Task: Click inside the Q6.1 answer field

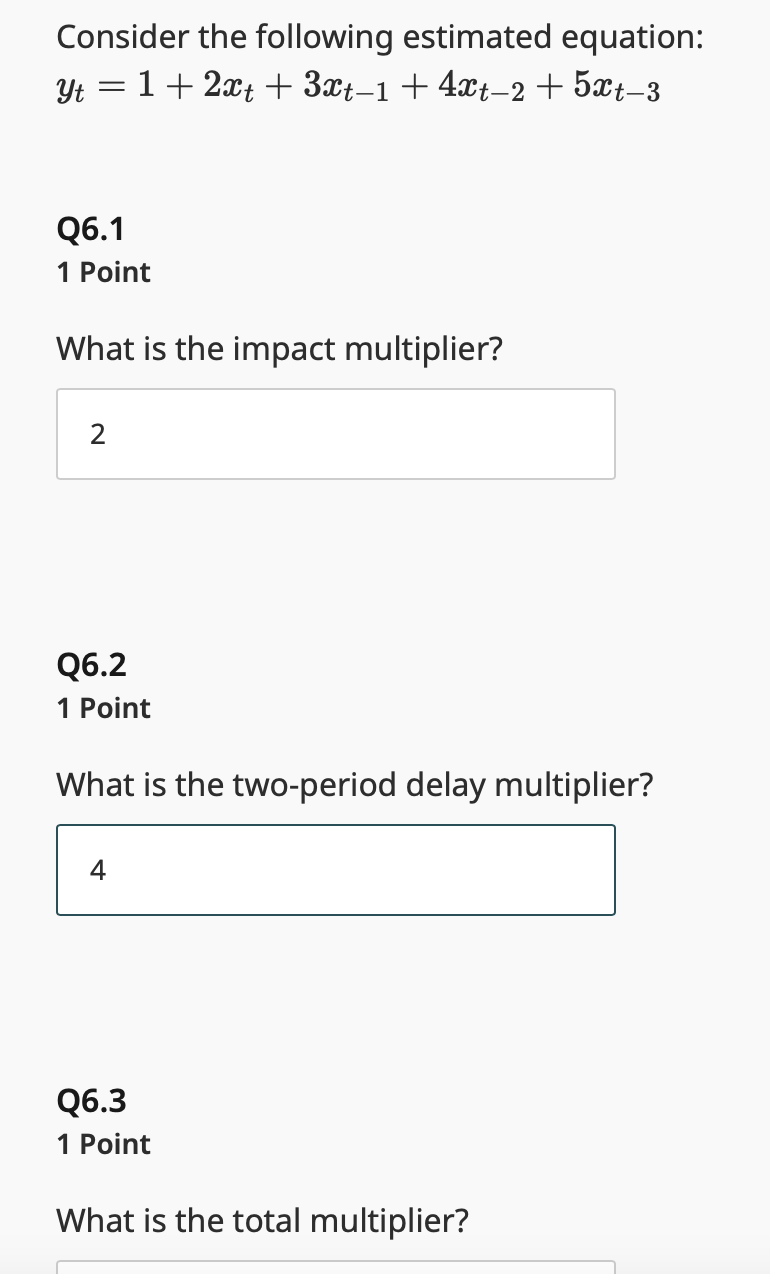Action: pos(335,433)
